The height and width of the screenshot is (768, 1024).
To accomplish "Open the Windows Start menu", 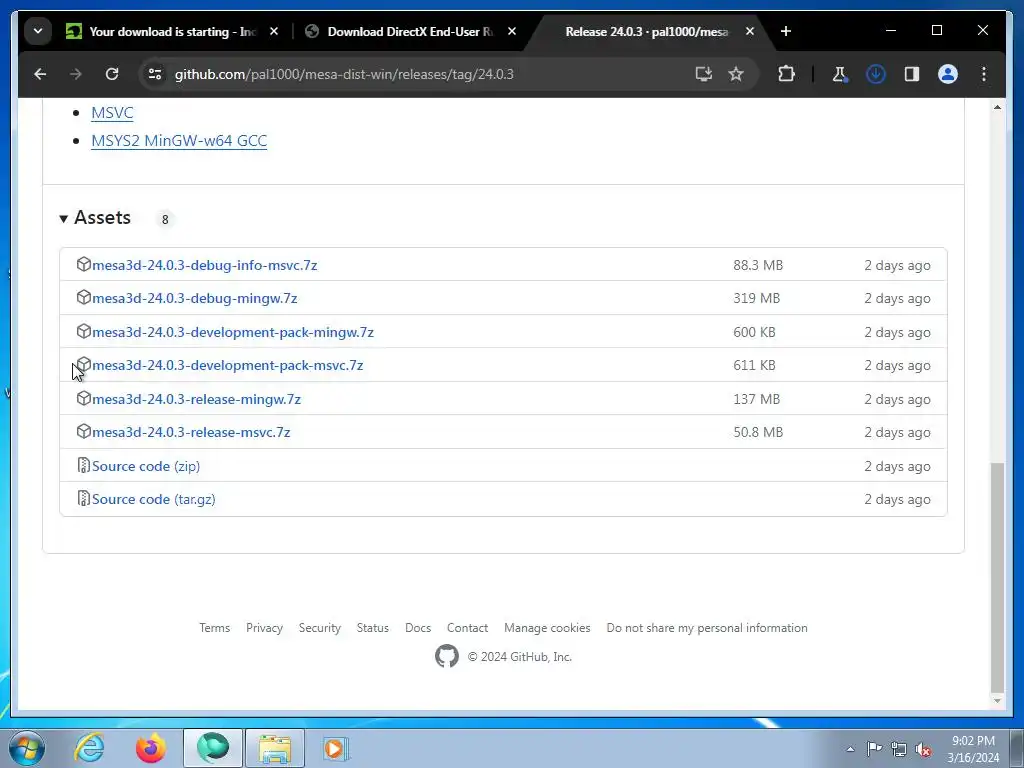I will pyautogui.click(x=27, y=748).
